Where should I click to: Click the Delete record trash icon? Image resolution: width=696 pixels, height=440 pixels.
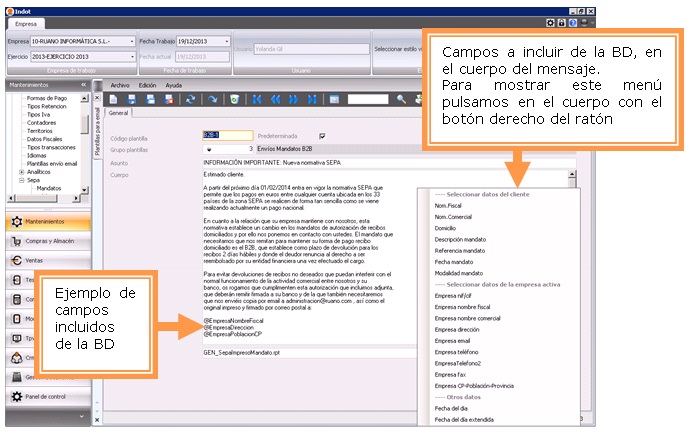232,99
